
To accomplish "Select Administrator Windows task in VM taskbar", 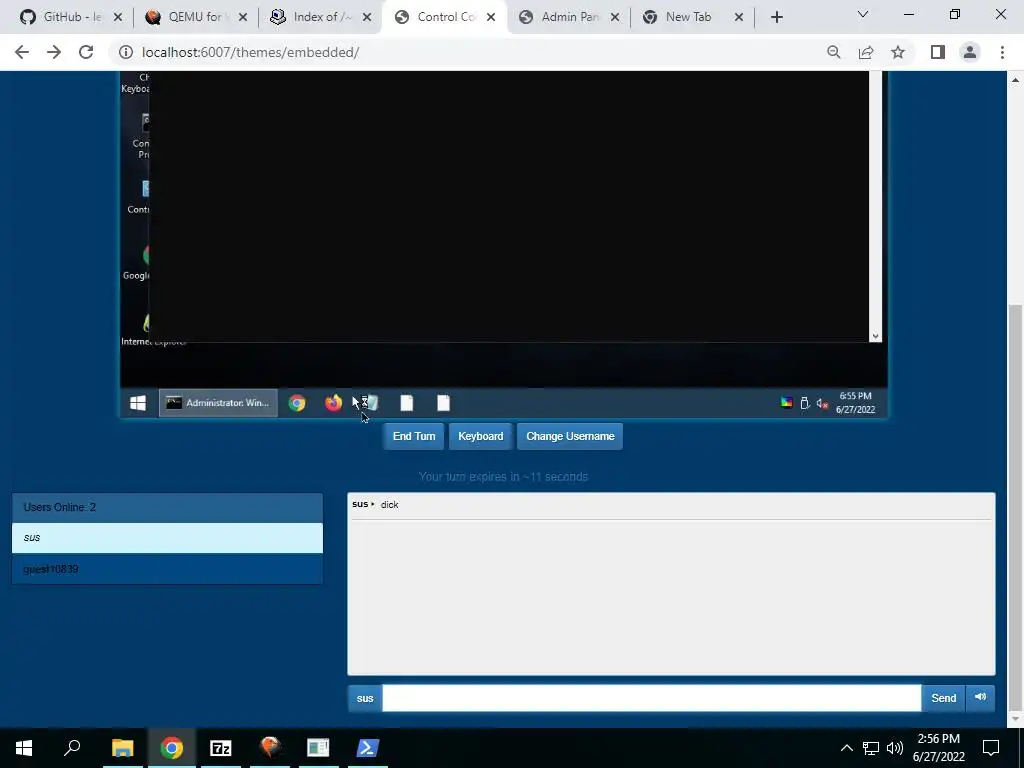I will tap(218, 403).
